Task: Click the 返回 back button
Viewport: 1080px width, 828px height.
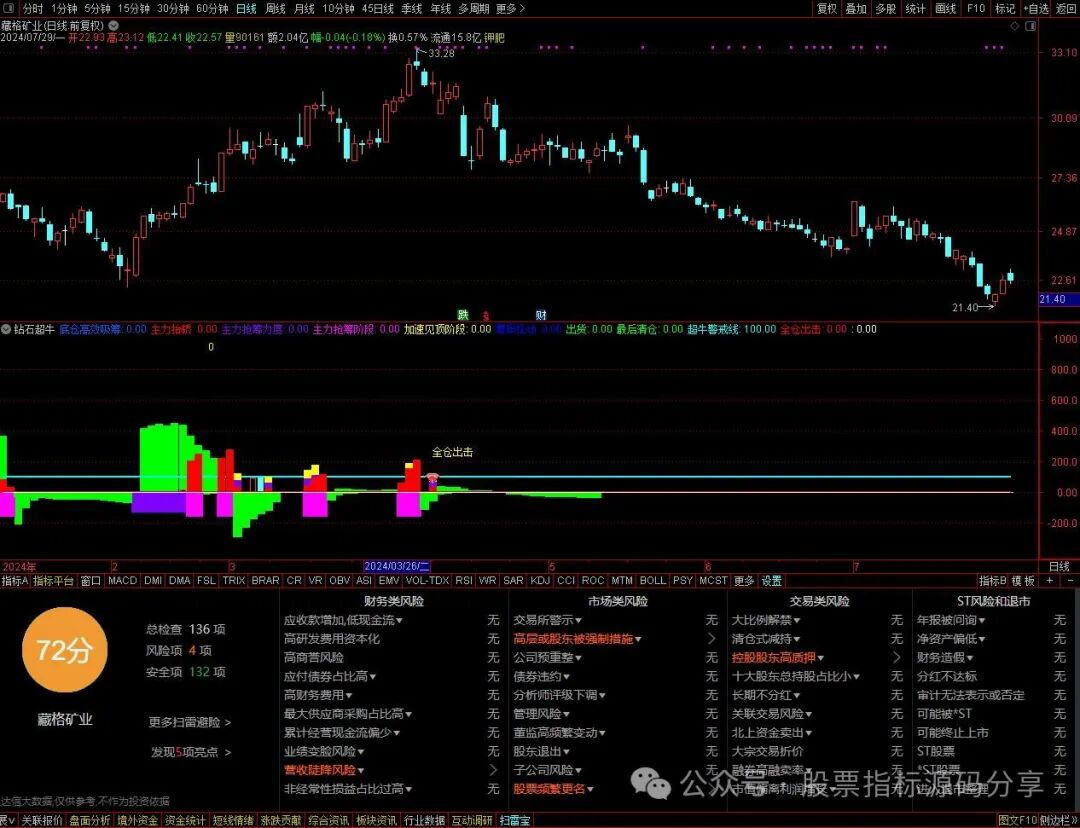Action: [1066, 8]
